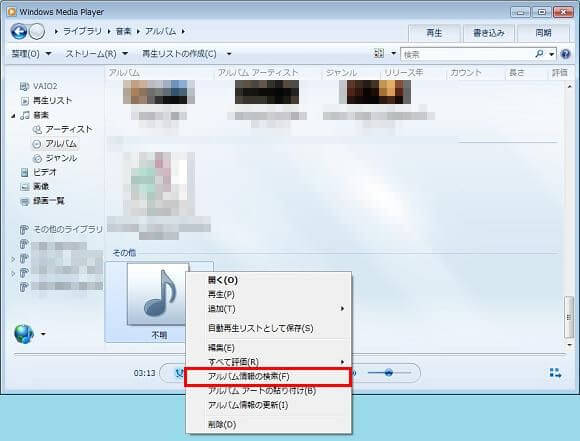Select the first blurred album cover thumbnail

coord(159,92)
